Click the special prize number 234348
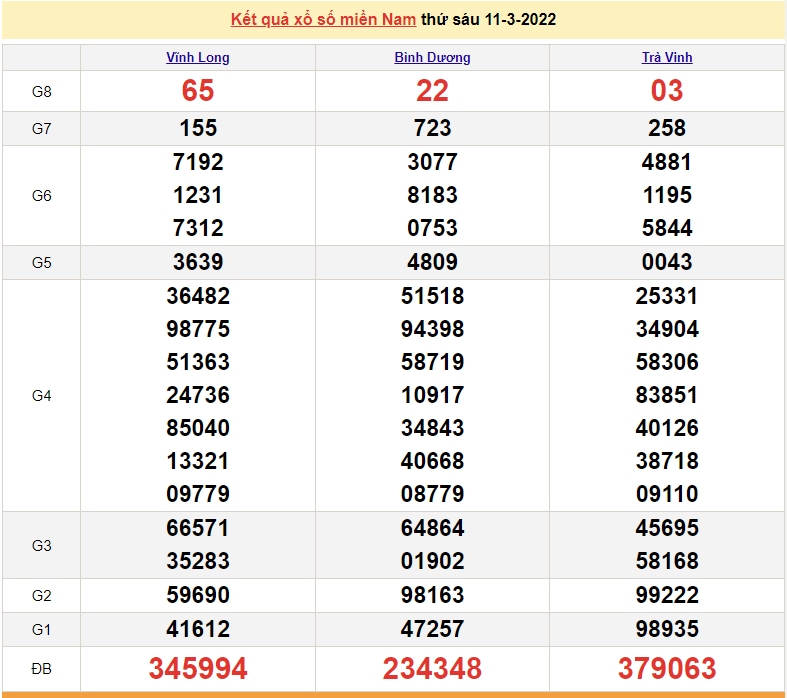The image size is (787, 698). click(432, 668)
